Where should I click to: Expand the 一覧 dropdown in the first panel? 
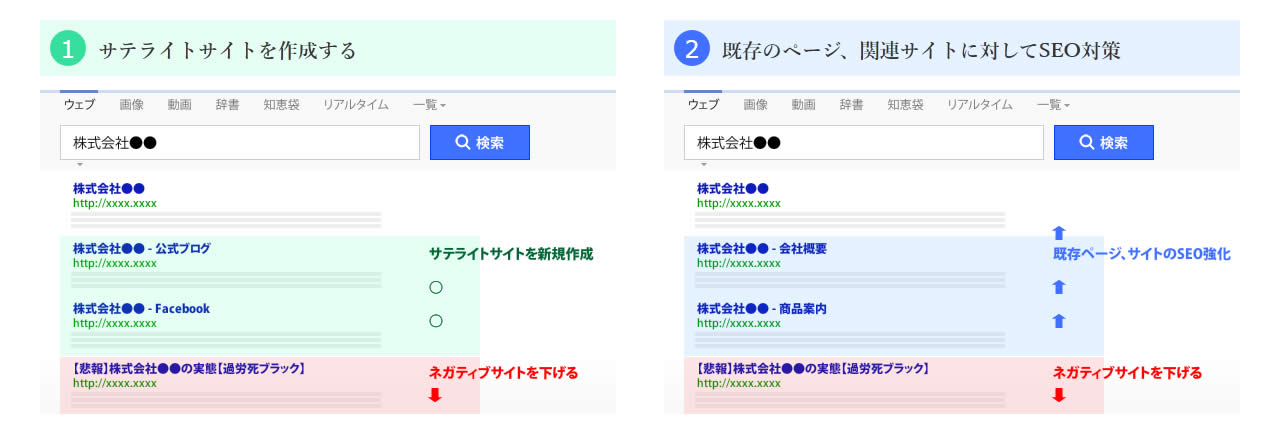coord(429,105)
